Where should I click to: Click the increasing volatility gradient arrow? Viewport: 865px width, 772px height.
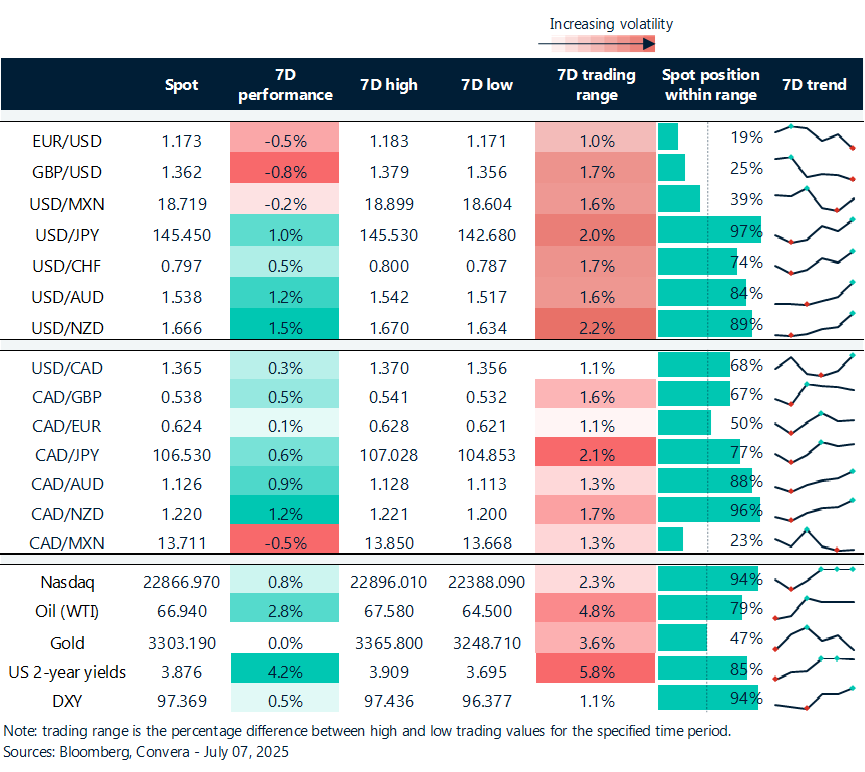coord(596,44)
